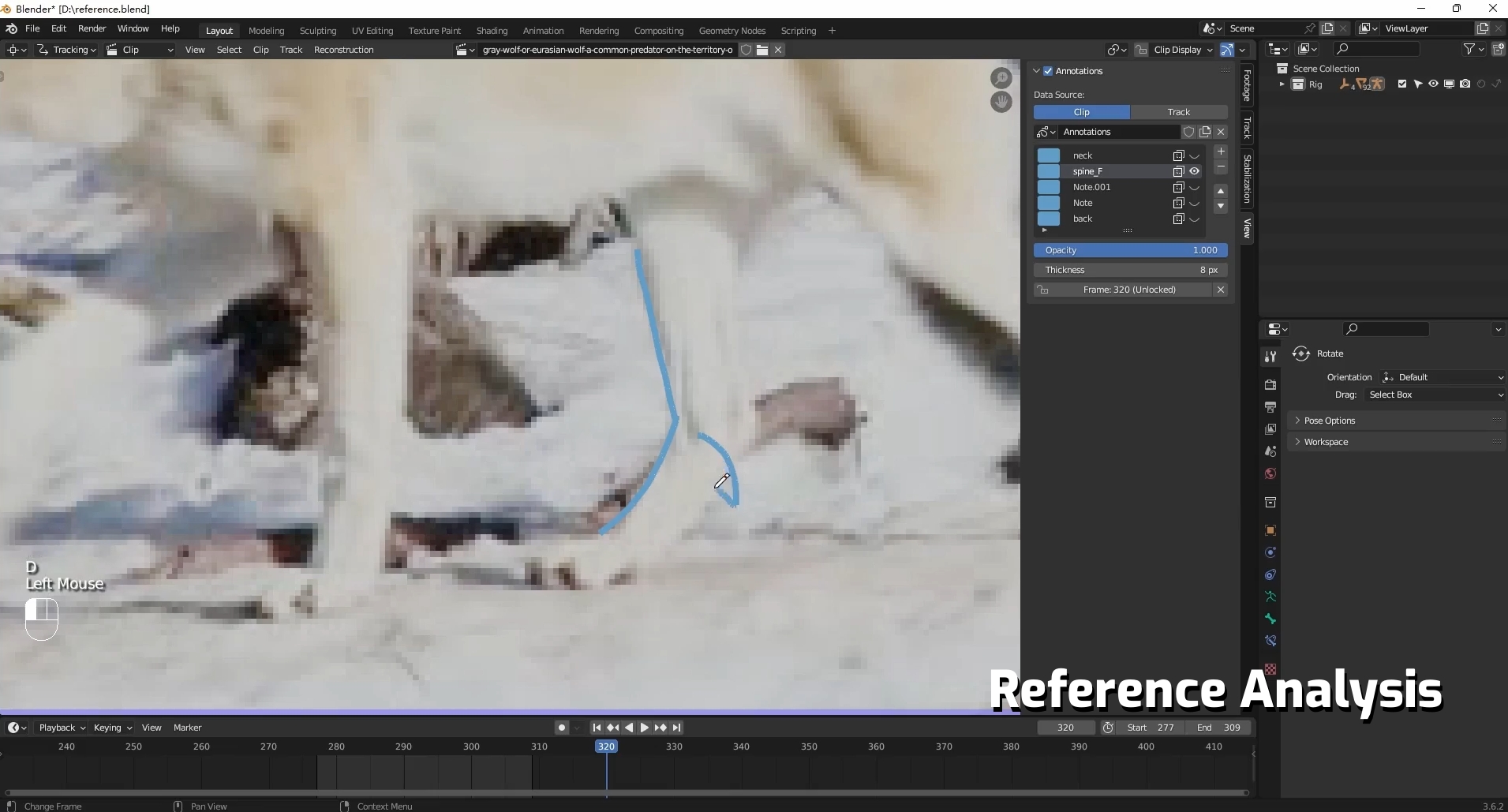Toggle onion skinning for neck layer
This screenshot has height=812, width=1508.
pos(1178,155)
